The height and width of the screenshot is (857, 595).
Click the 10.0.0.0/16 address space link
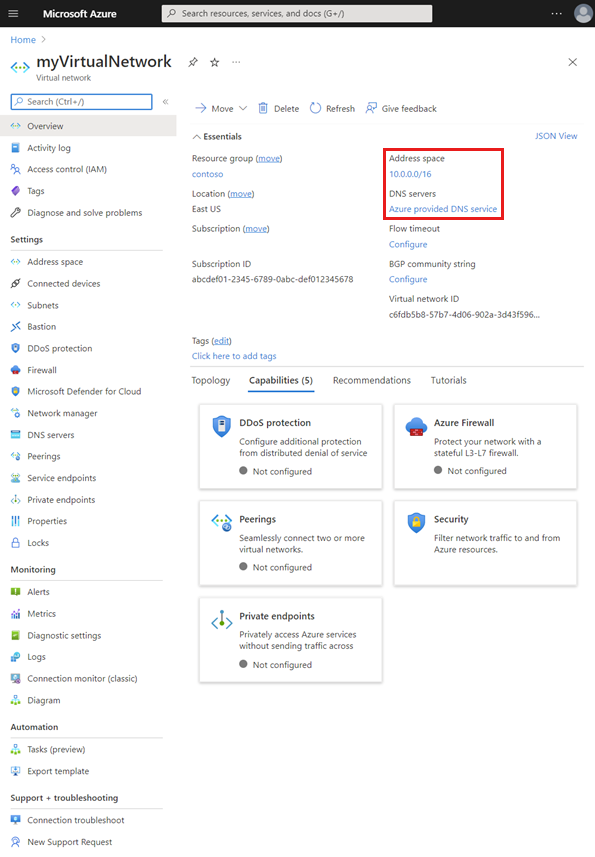410,174
